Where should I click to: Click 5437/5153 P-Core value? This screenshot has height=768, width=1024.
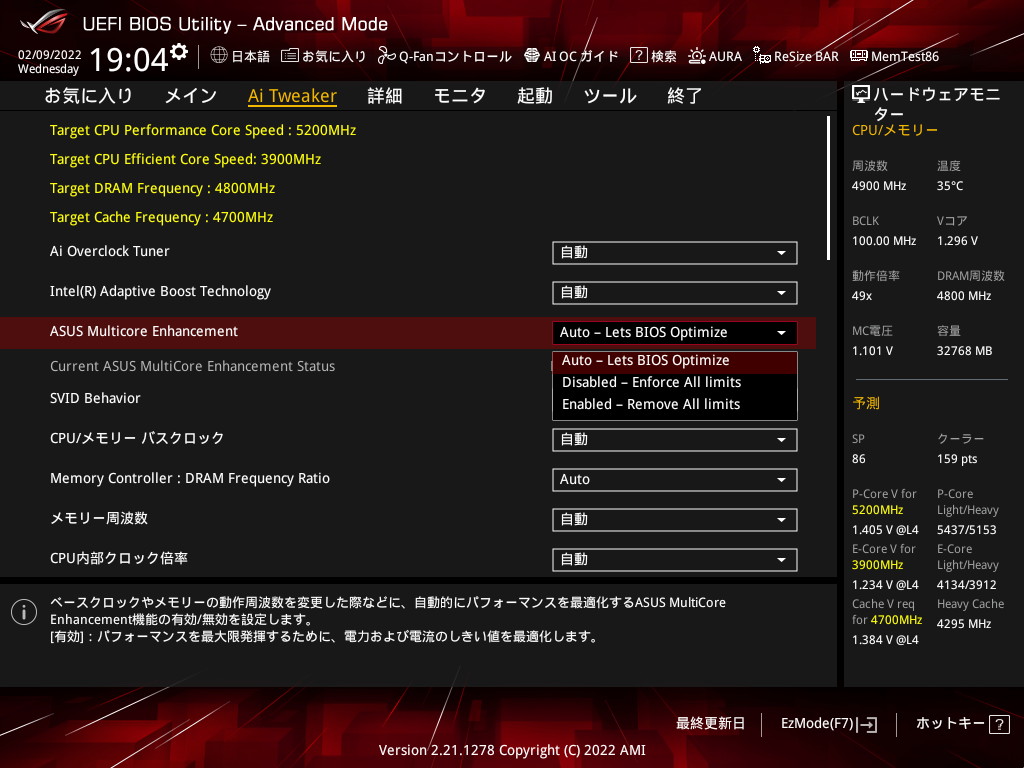coord(967,530)
